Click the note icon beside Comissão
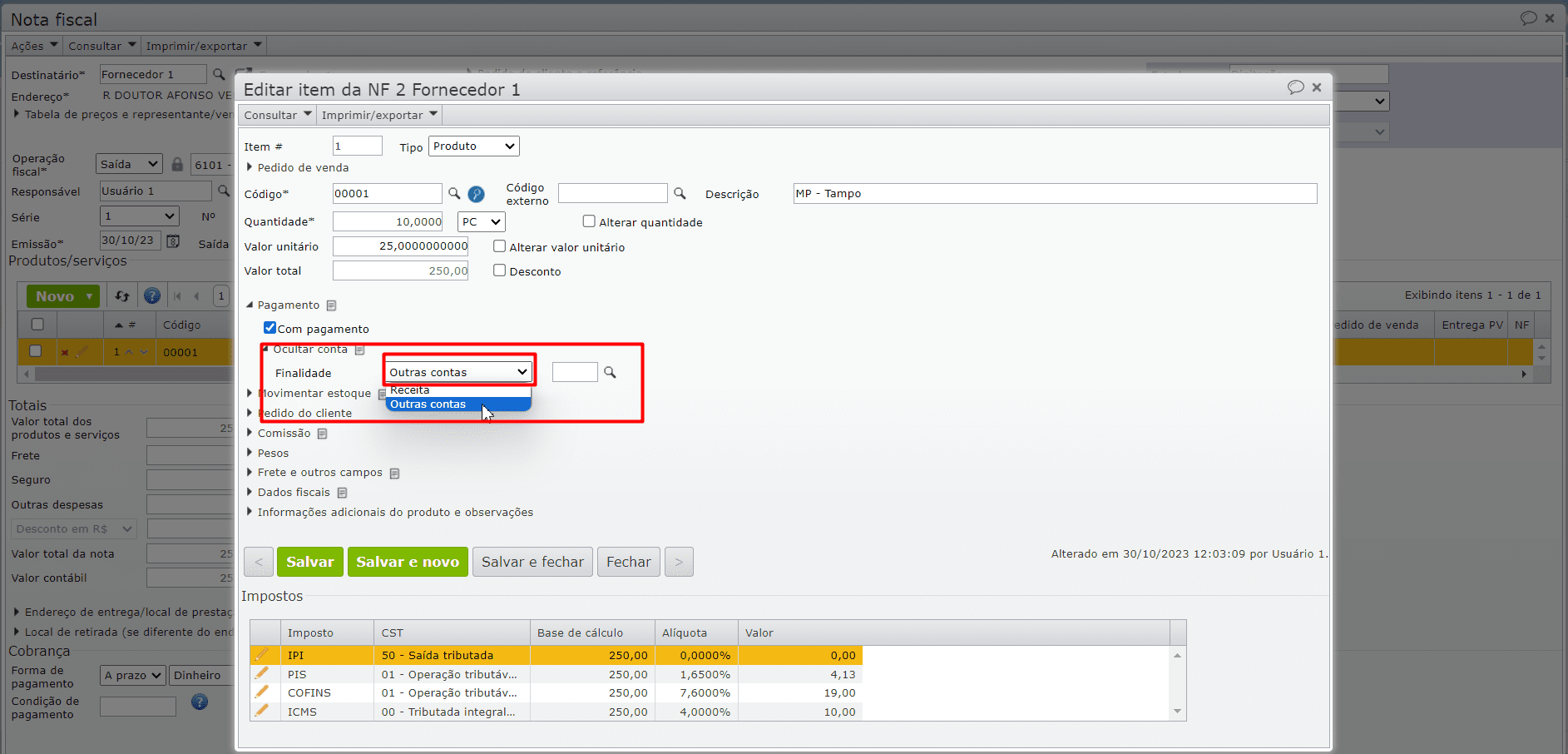1568x754 pixels. click(x=322, y=434)
